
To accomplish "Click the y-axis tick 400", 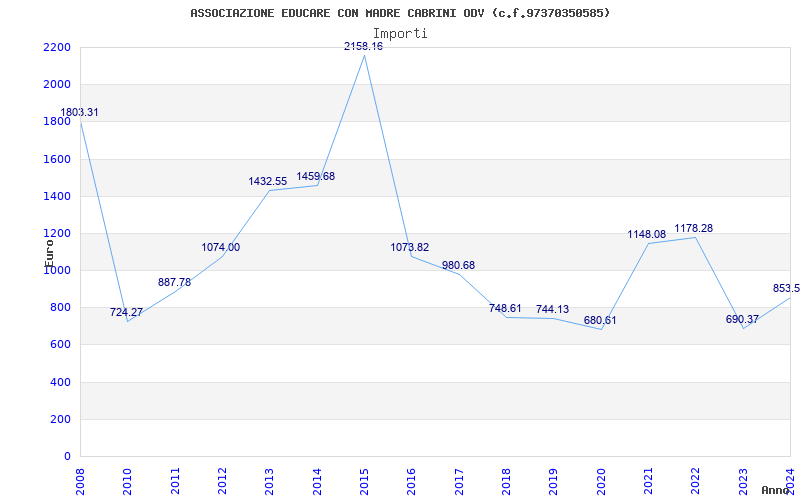I will click(61, 382).
